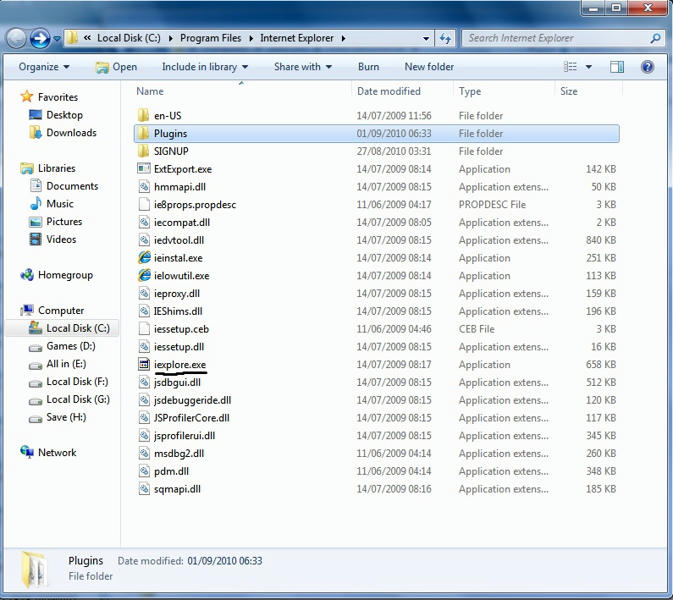673x600 pixels.
Task: Open Downloads in Favorites
Action: pyautogui.click(x=71, y=133)
